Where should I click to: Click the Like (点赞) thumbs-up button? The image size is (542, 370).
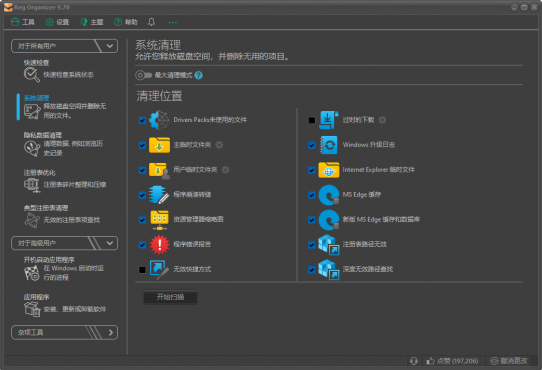tap(452, 361)
